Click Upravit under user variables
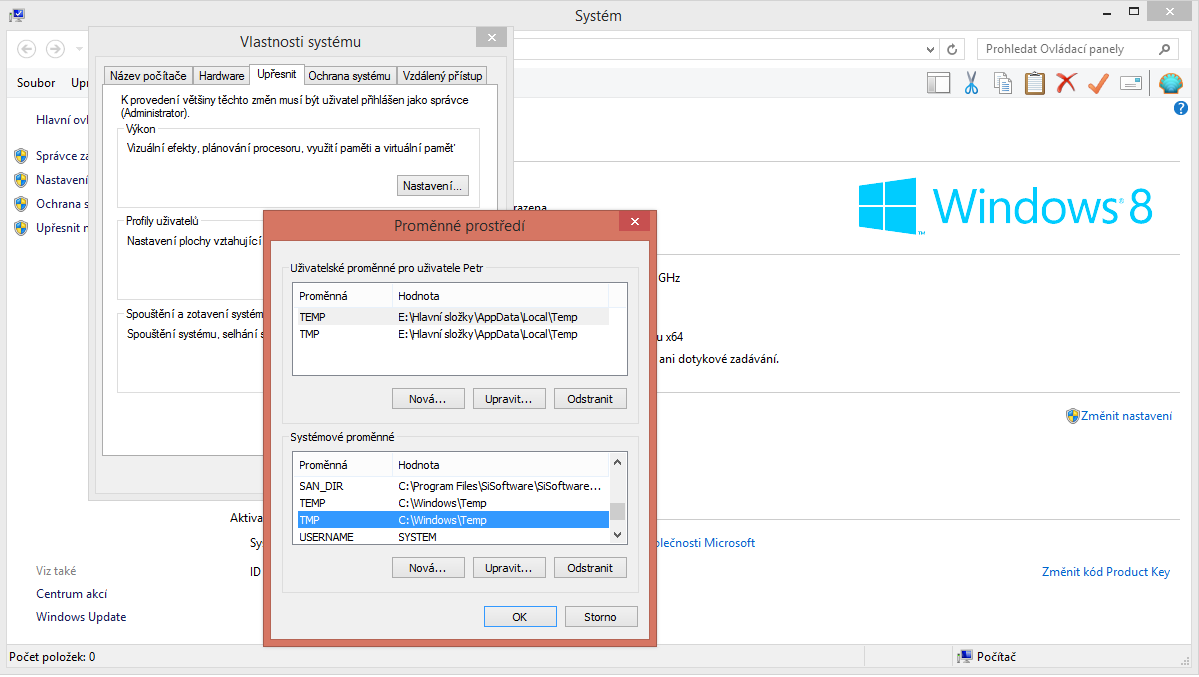1199x677 pixels. click(509, 399)
